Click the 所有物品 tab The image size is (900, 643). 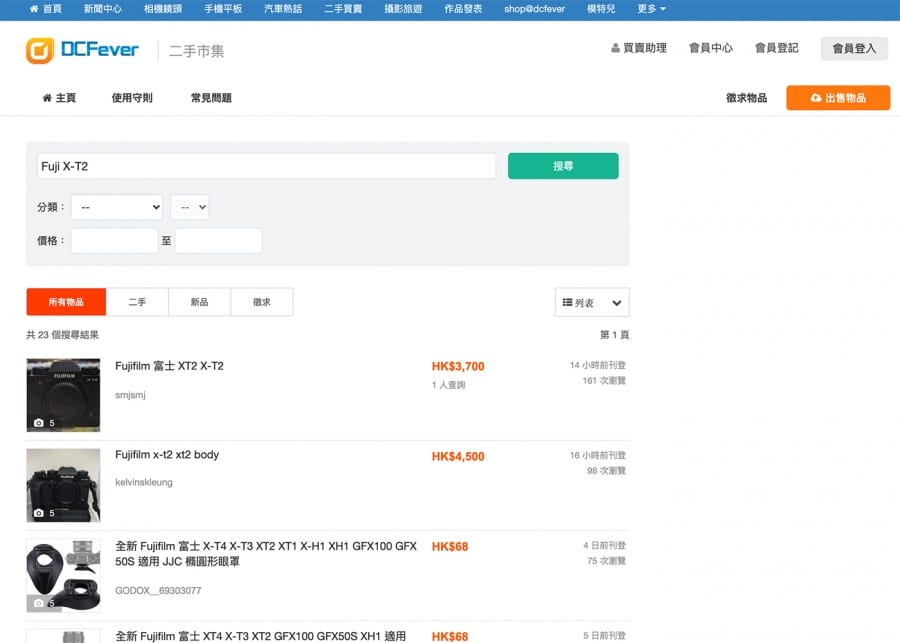tap(66, 302)
